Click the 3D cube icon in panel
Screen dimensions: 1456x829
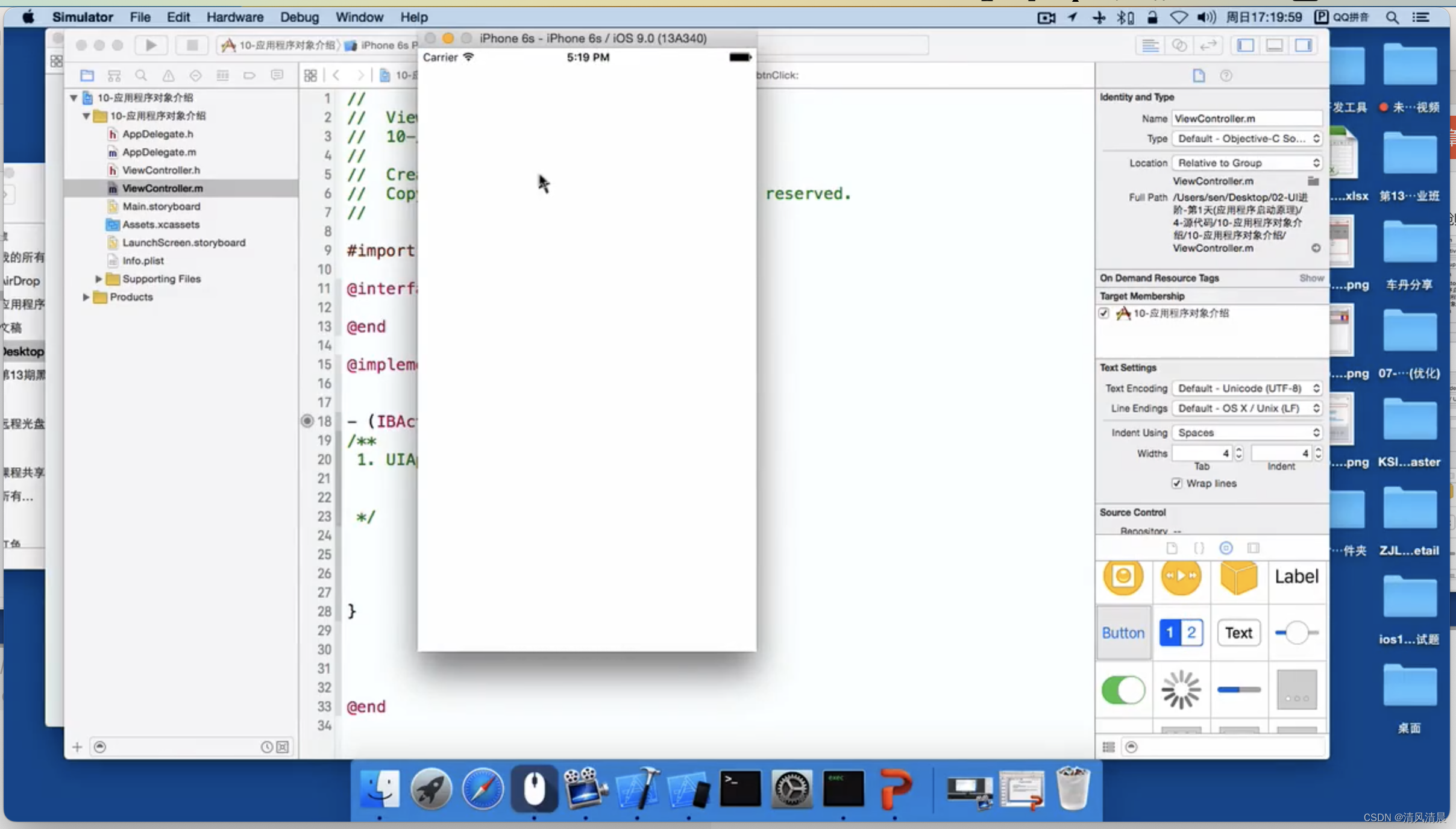pos(1238,576)
